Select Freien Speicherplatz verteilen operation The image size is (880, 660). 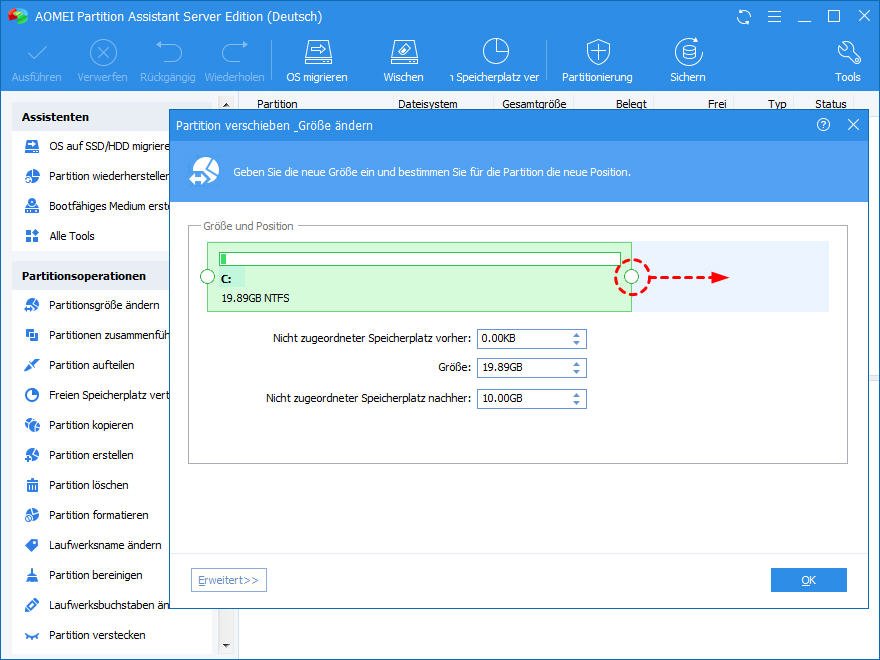point(97,395)
